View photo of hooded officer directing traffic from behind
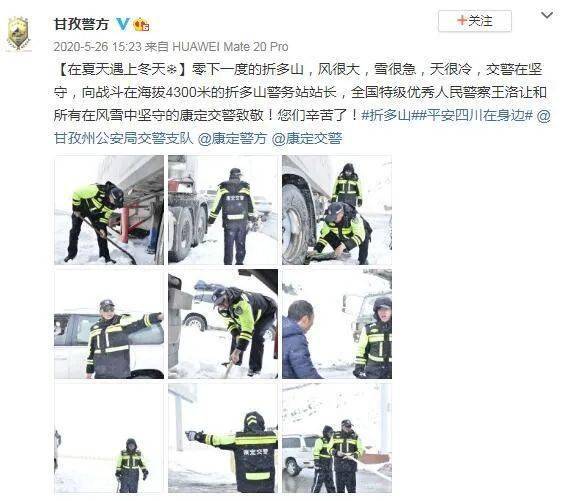 pos(223,438)
